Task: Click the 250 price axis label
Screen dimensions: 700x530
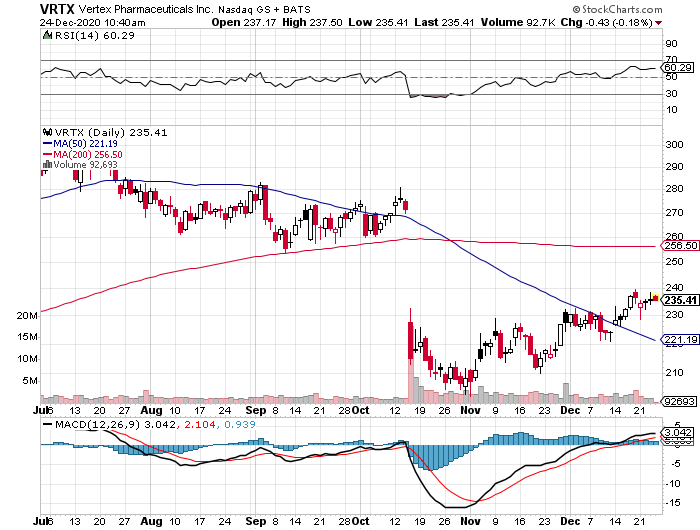Action: (x=674, y=261)
